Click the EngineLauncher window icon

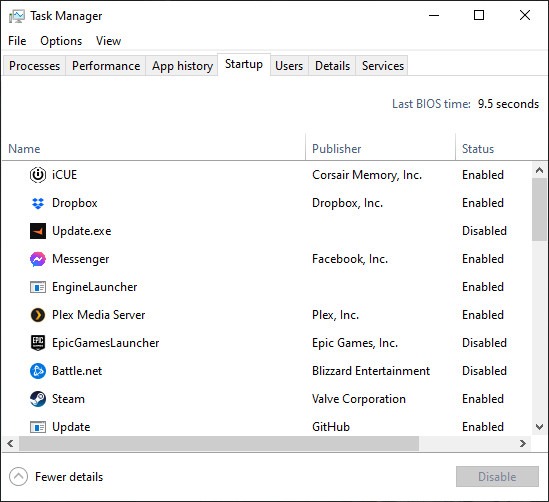(x=37, y=287)
